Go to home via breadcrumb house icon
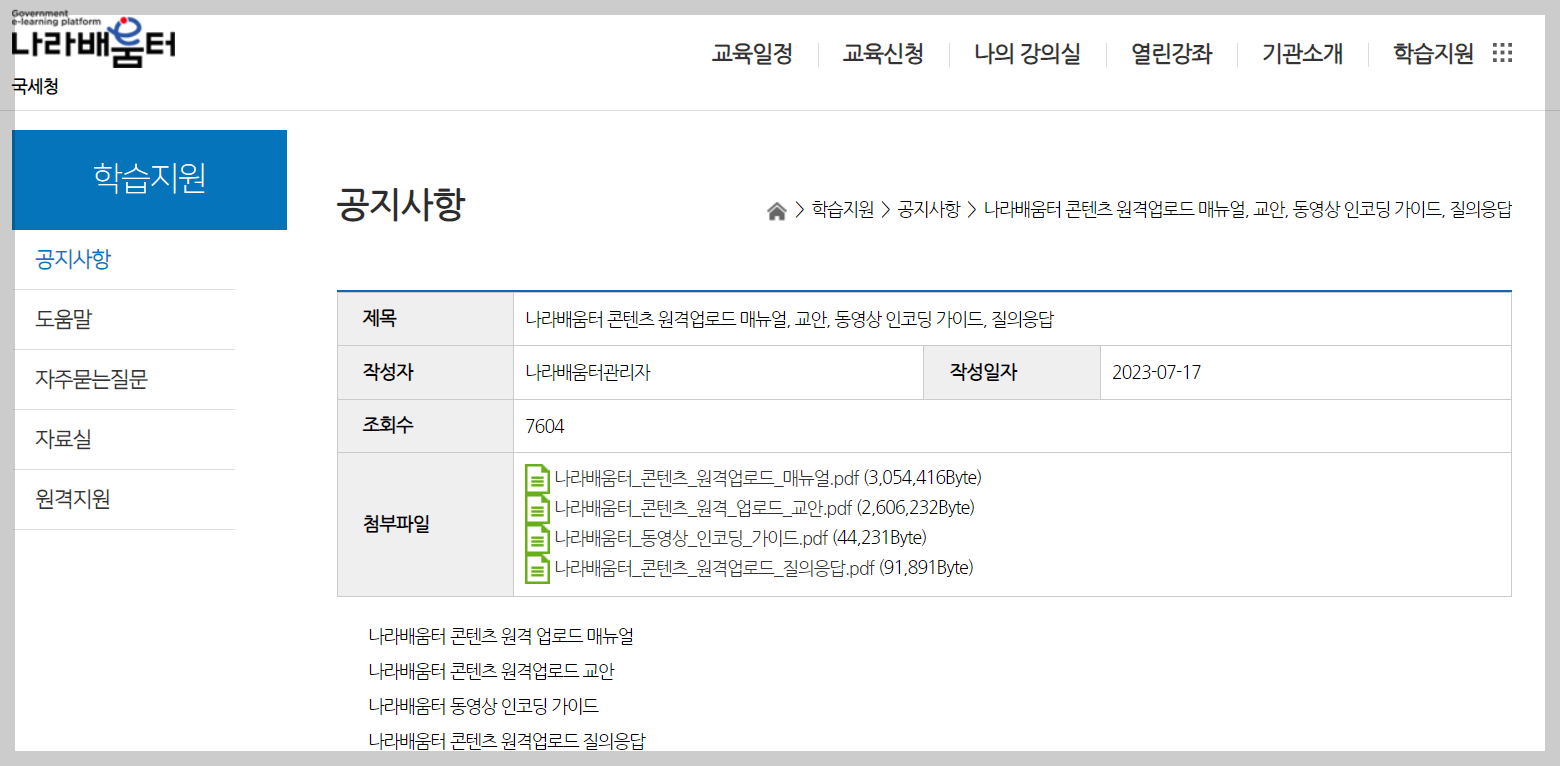This screenshot has height=766, width=1560. point(776,211)
